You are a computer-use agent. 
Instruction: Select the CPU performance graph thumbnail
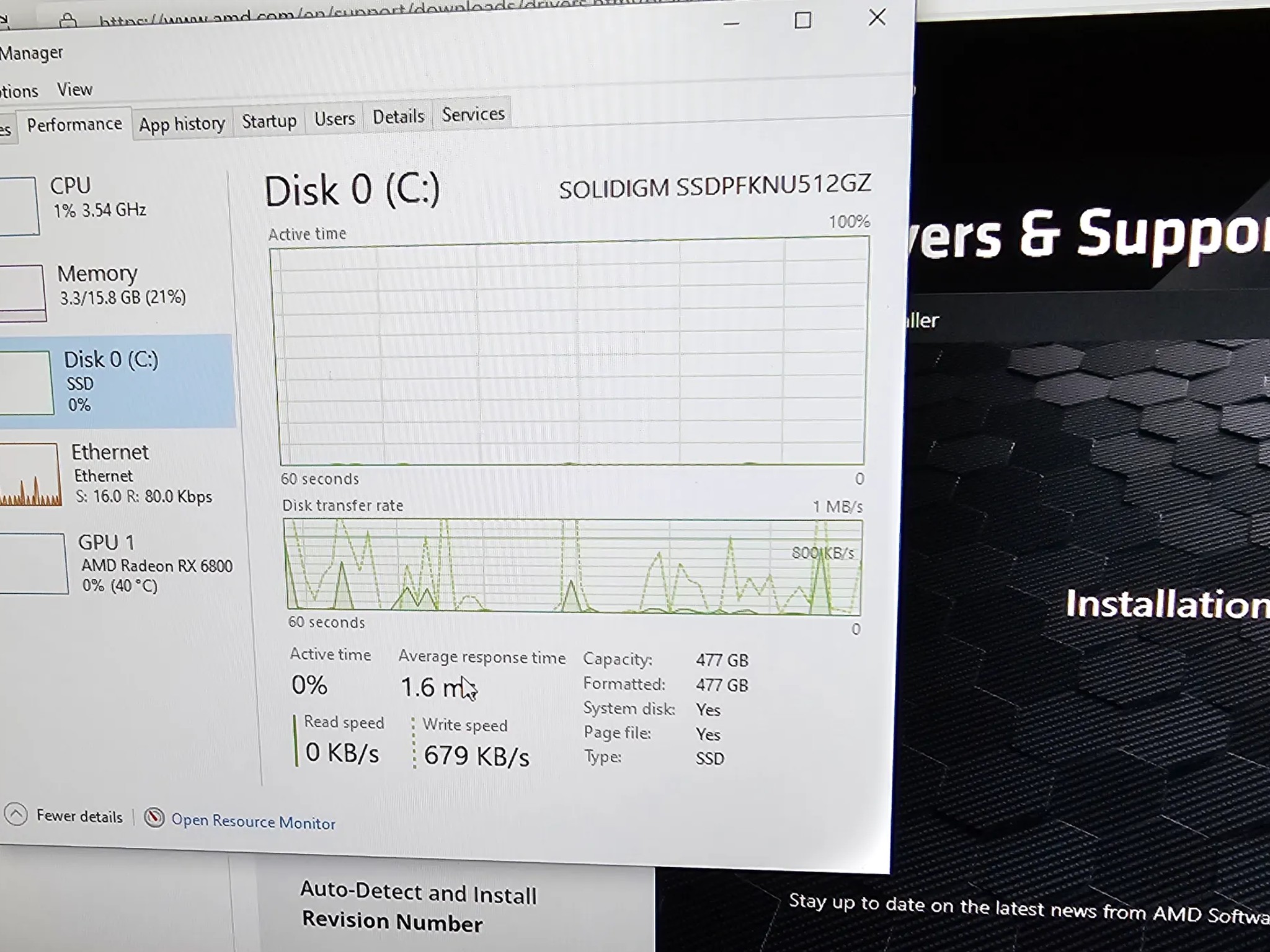point(19,206)
